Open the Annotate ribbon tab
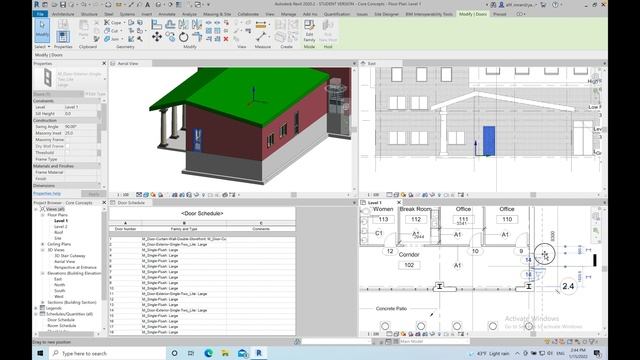The width and height of the screenshot is (640, 360). [x=167, y=14]
